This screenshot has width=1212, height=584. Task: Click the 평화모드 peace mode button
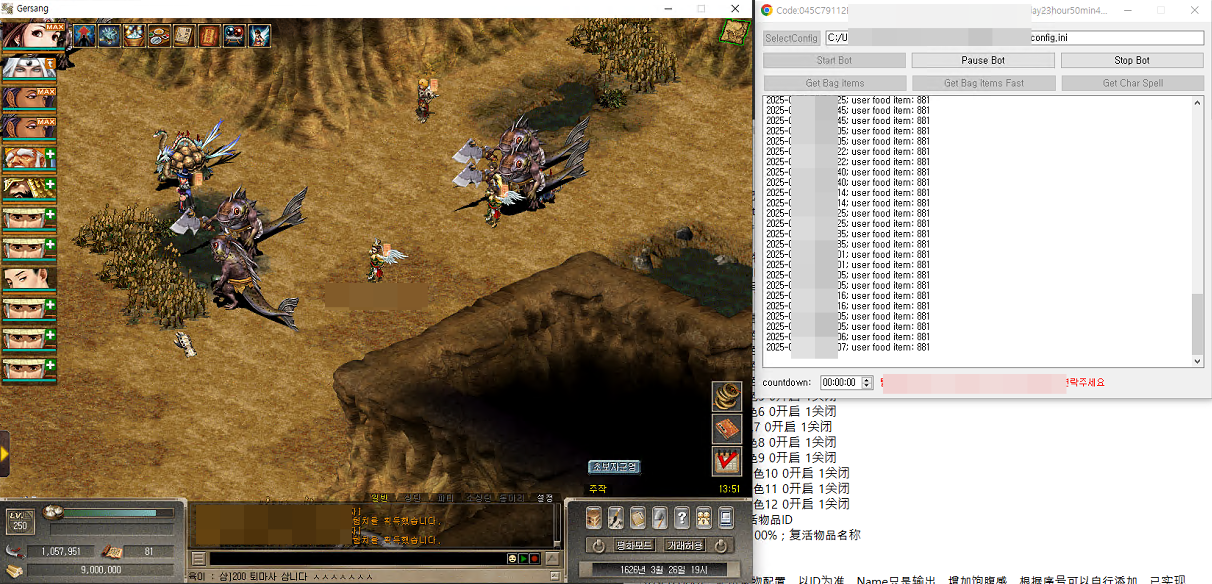(635, 546)
